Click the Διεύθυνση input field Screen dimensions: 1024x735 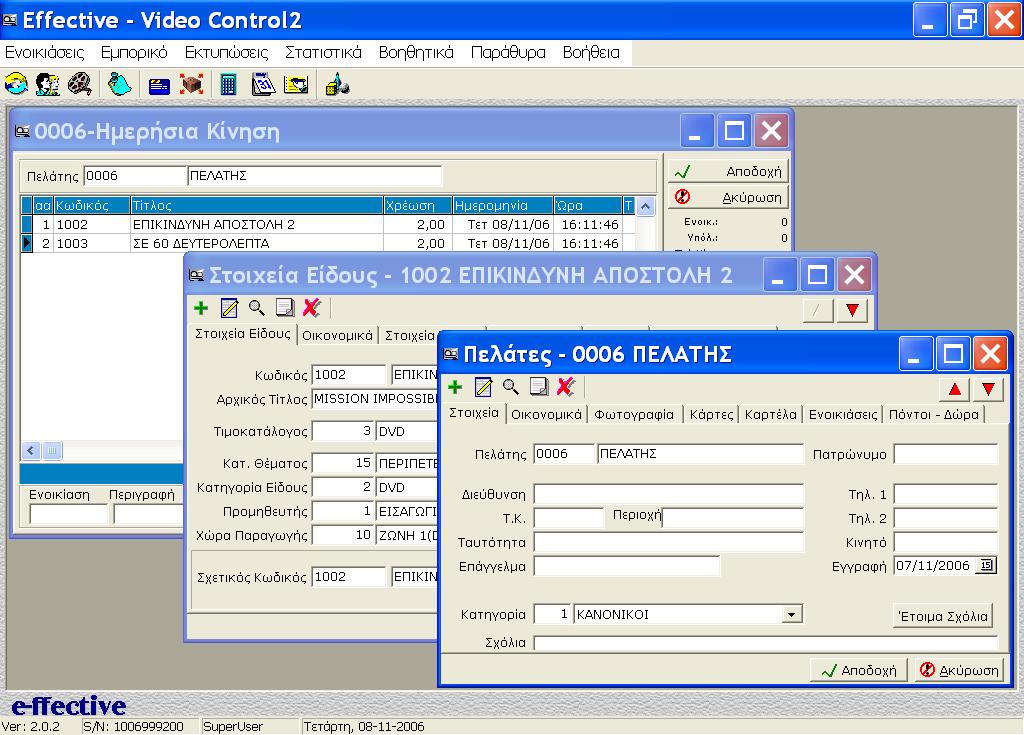(668, 494)
